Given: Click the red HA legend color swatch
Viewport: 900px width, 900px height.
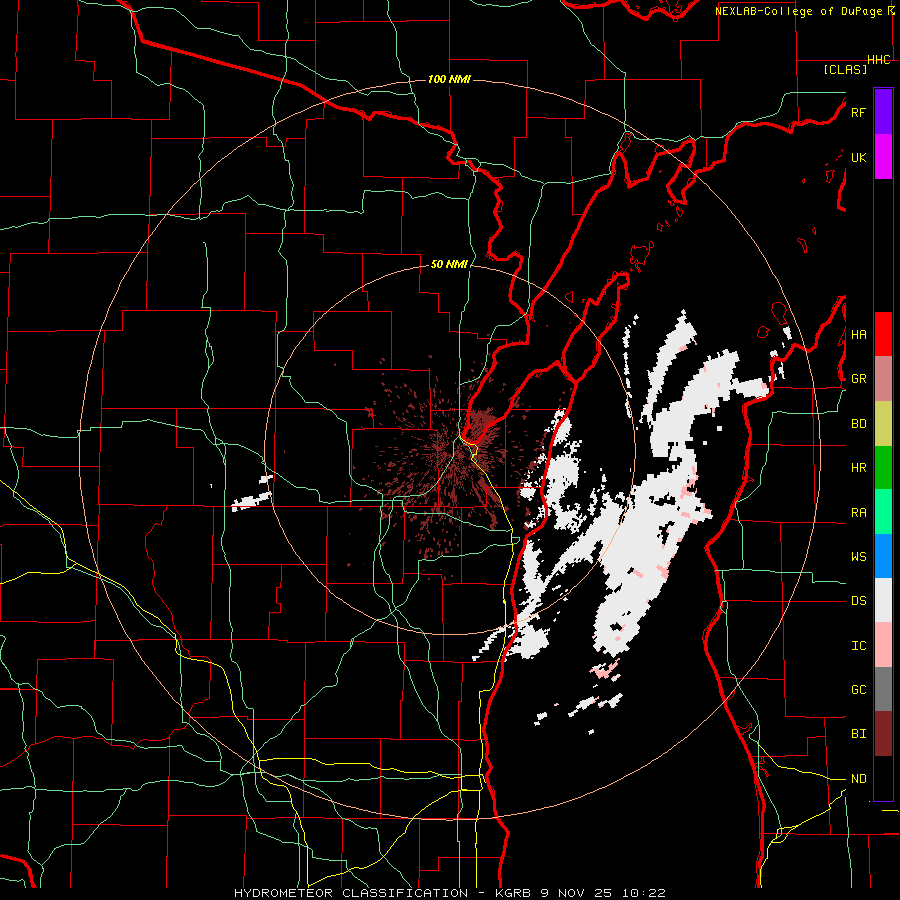Looking at the screenshot, I should click(883, 334).
